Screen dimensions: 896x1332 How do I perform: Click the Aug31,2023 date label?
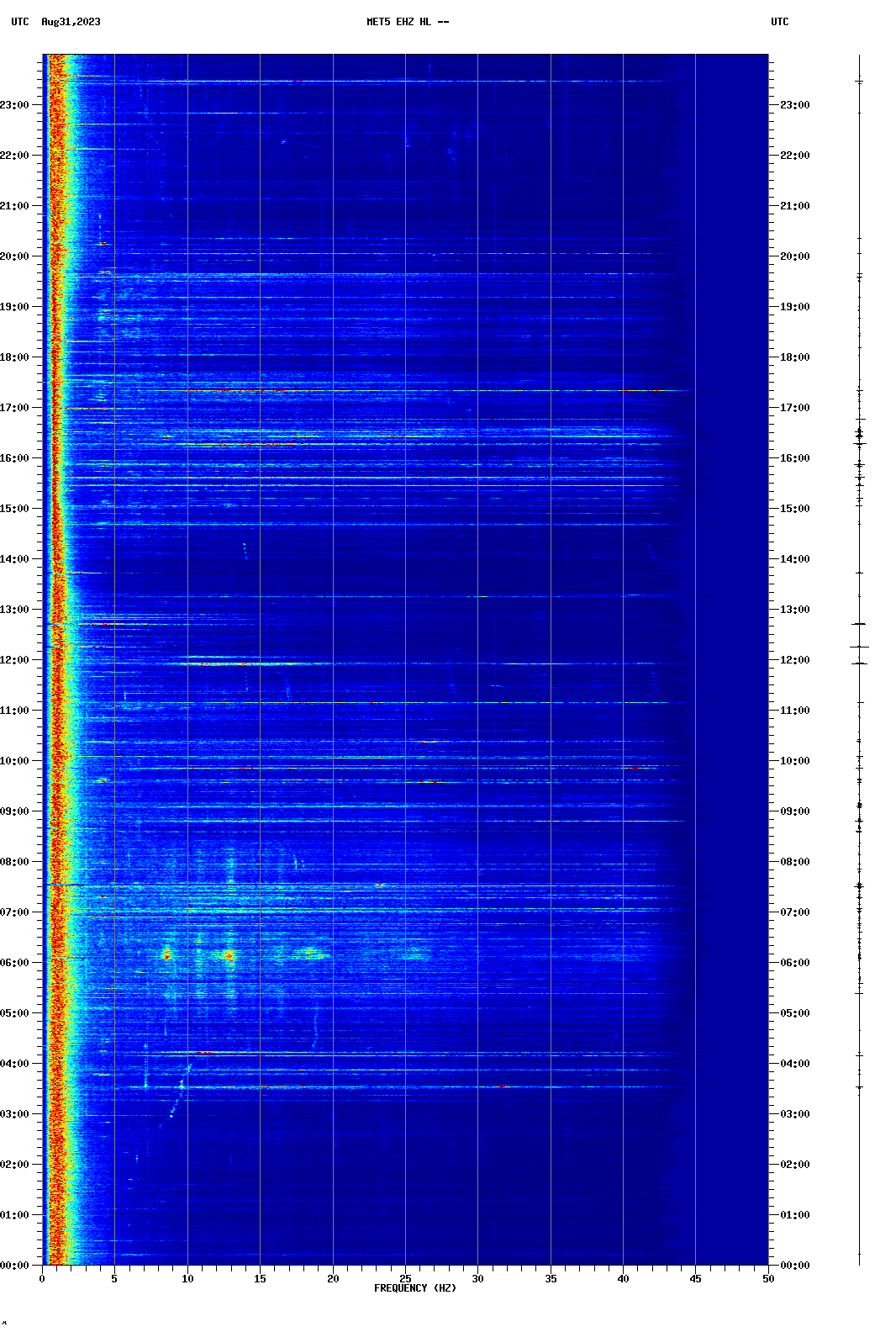[x=71, y=22]
